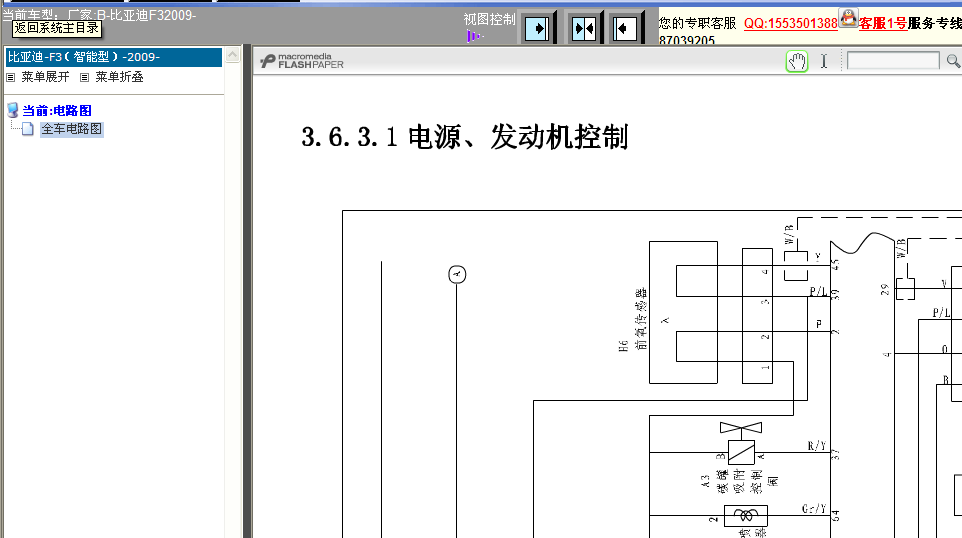The height and width of the screenshot is (538, 962).
Task: Click the computer icon beside 当前:电路图
Action: [x=12, y=110]
